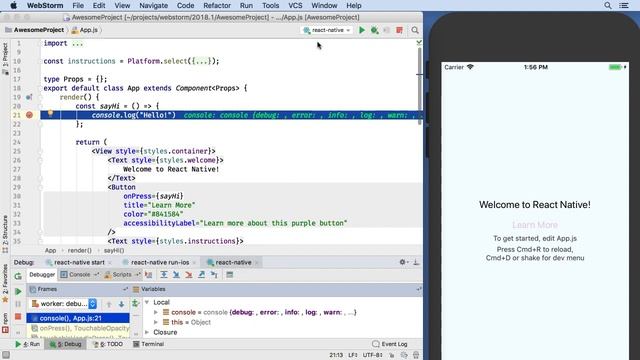
Task: Select the next frame down arrow
Action: 122,304
